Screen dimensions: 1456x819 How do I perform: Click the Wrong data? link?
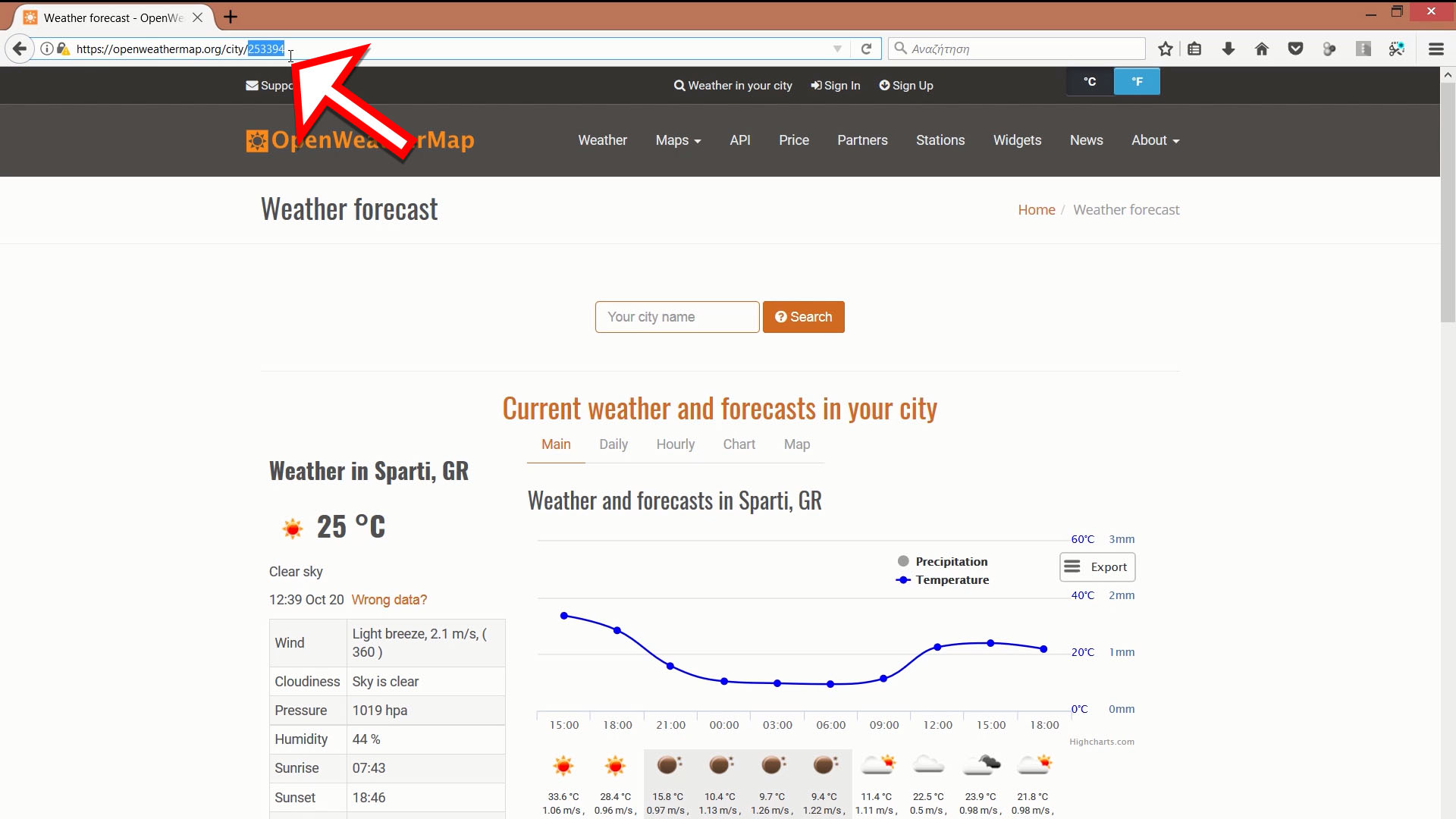pyautogui.click(x=389, y=599)
